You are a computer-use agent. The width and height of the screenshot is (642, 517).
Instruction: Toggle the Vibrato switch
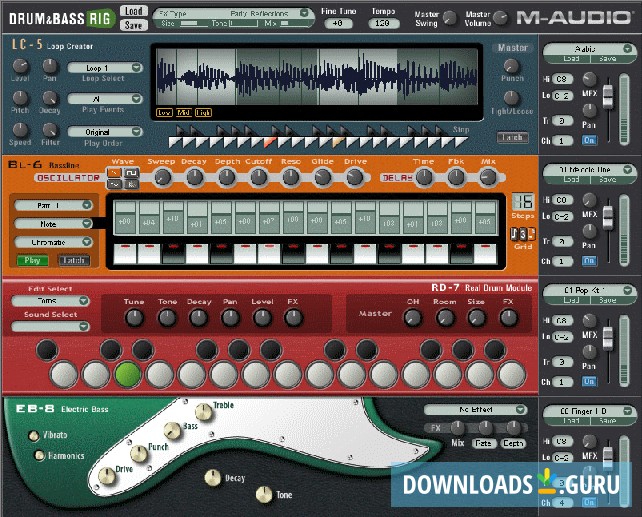[34, 436]
